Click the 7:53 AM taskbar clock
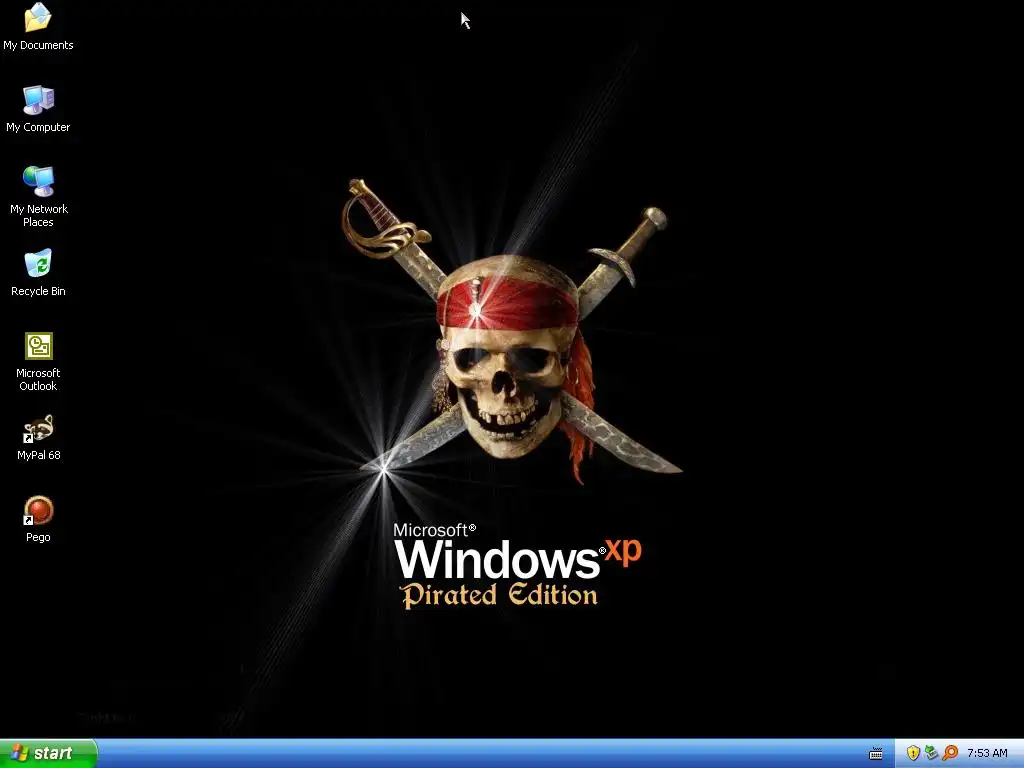 [x=987, y=753]
